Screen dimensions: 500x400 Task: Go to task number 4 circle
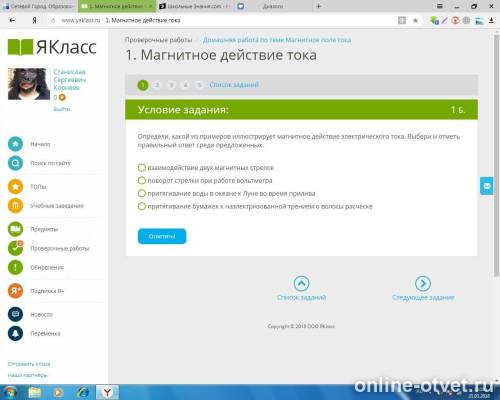click(185, 85)
